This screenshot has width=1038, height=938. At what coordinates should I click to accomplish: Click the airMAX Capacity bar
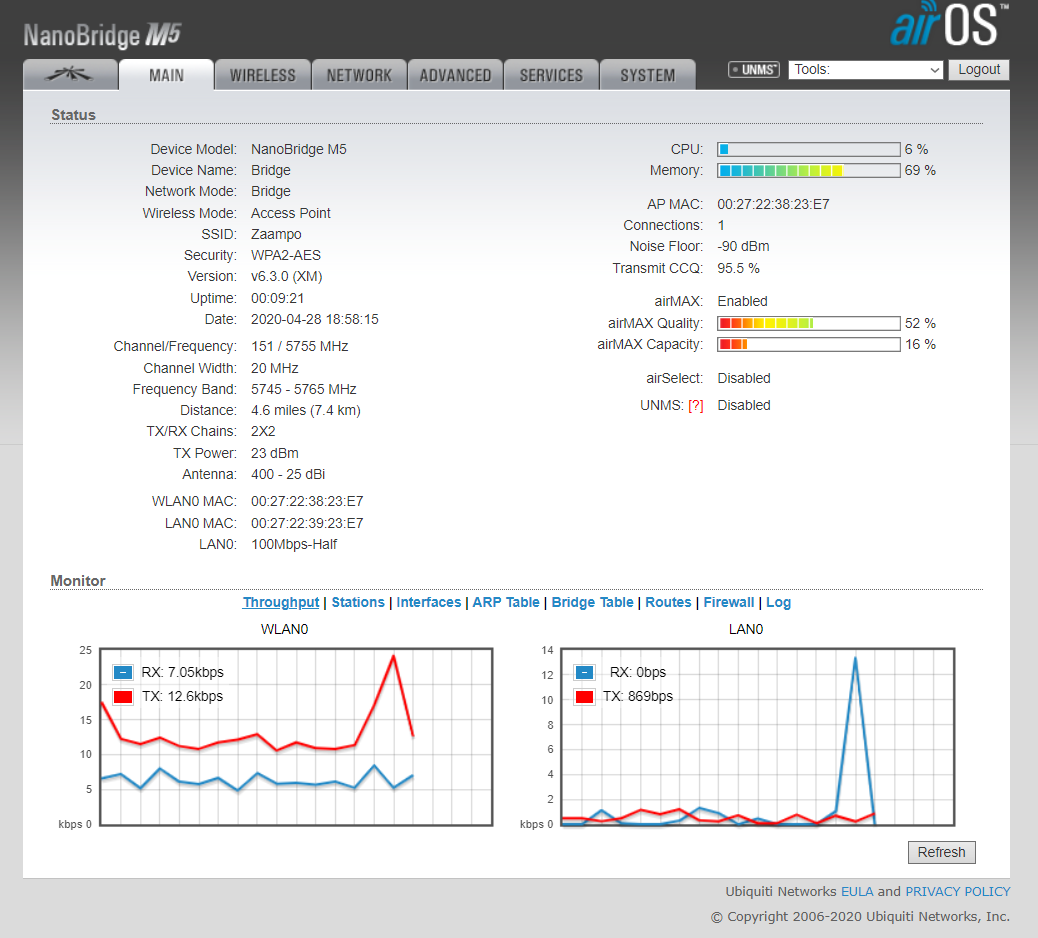coord(809,345)
